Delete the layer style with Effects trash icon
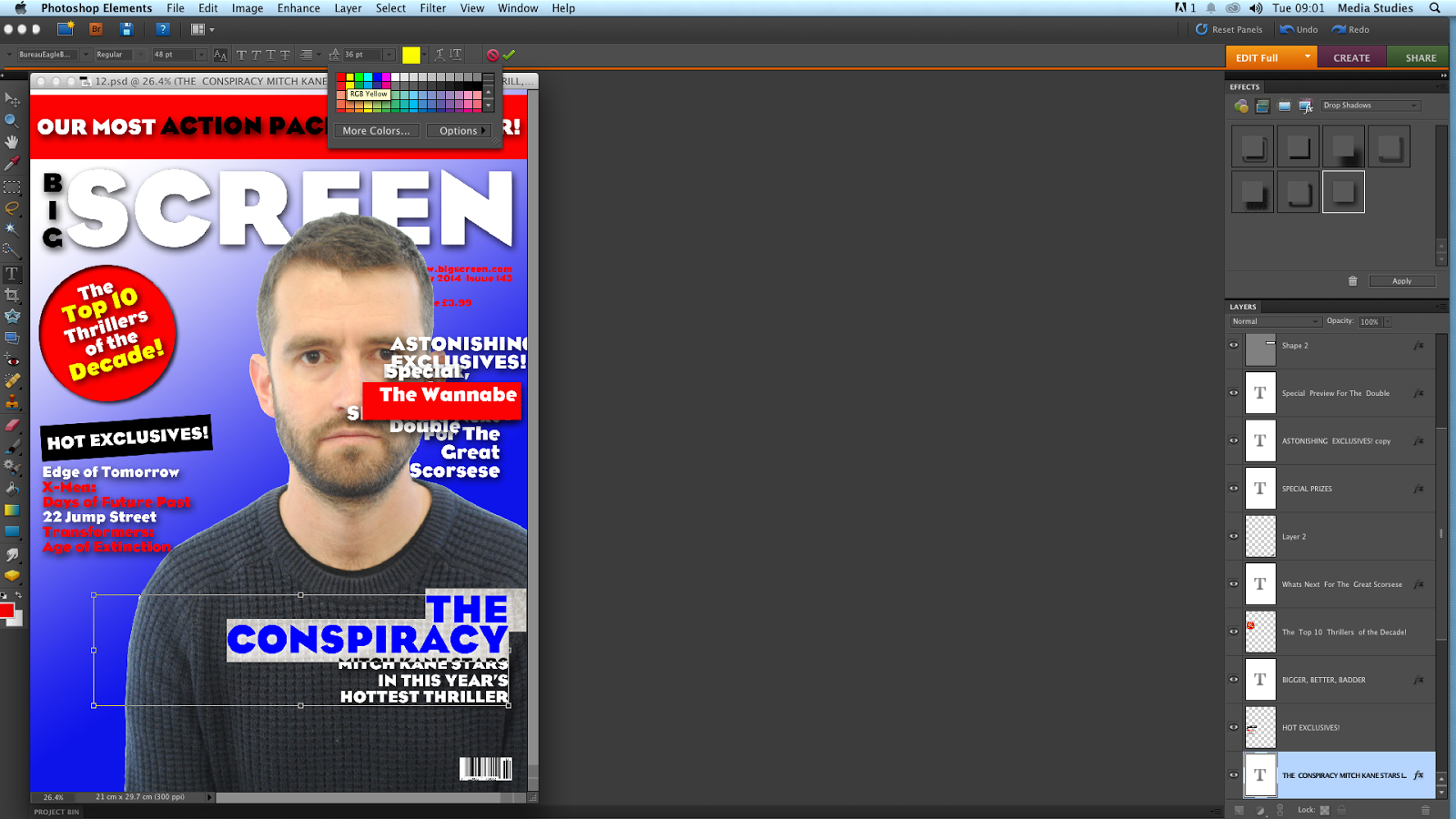Image resolution: width=1456 pixels, height=819 pixels. tap(1352, 281)
